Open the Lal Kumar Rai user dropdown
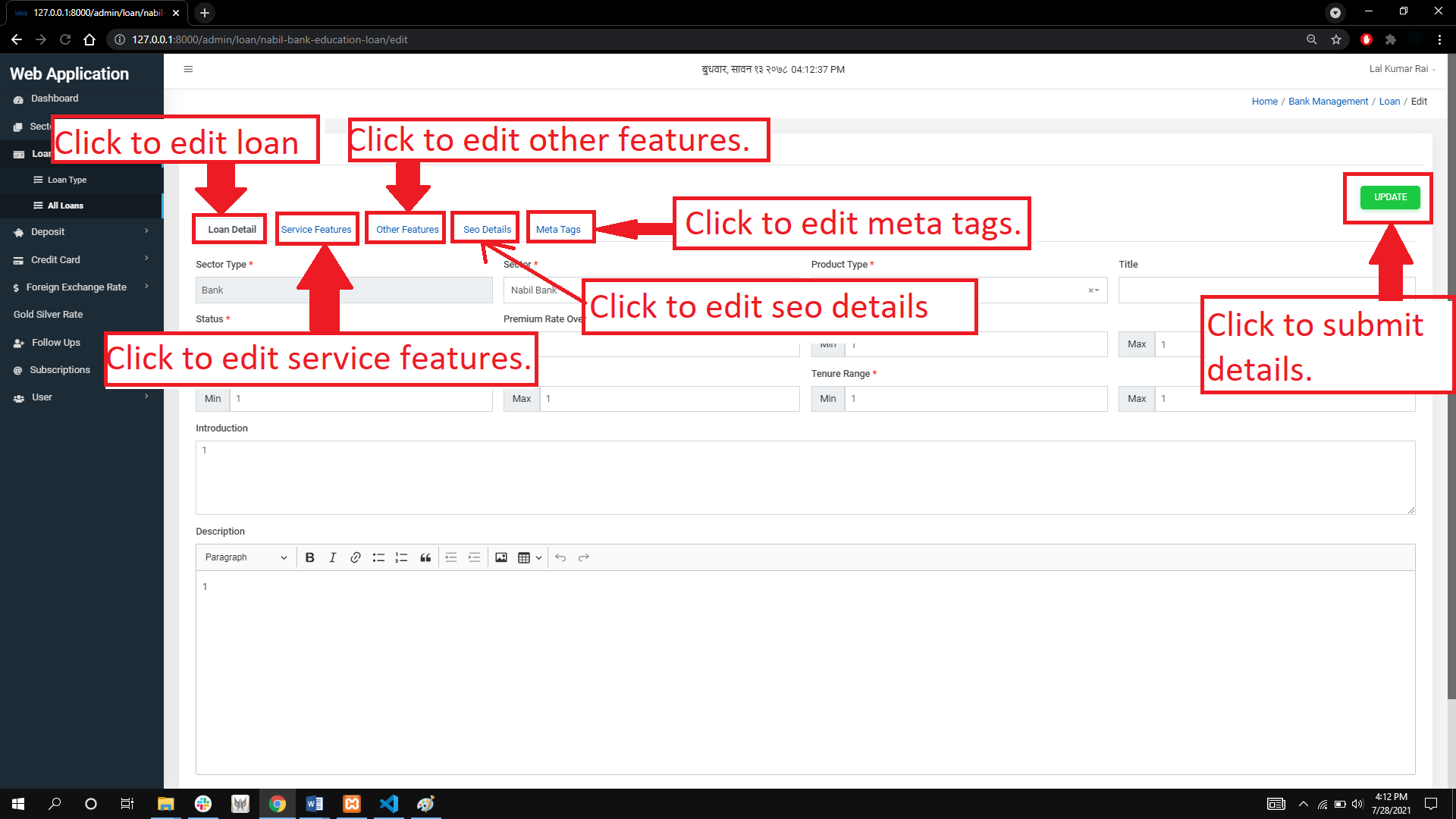This screenshot has width=1456, height=819. tap(1403, 69)
